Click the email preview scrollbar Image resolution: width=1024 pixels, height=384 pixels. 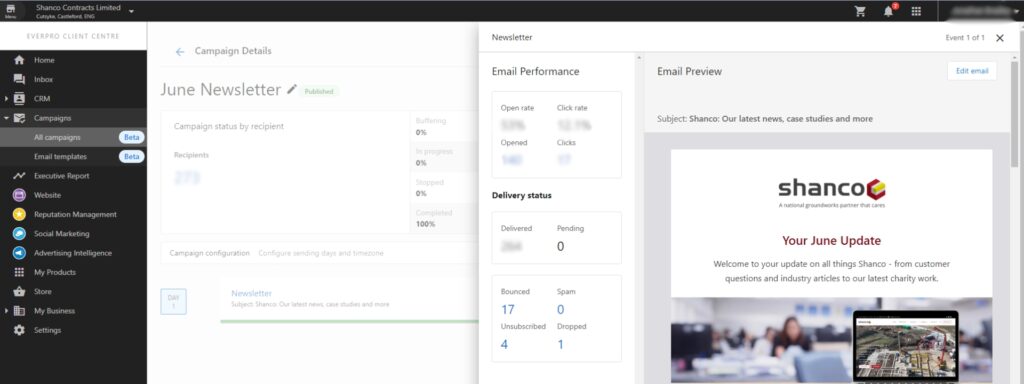click(1014, 114)
